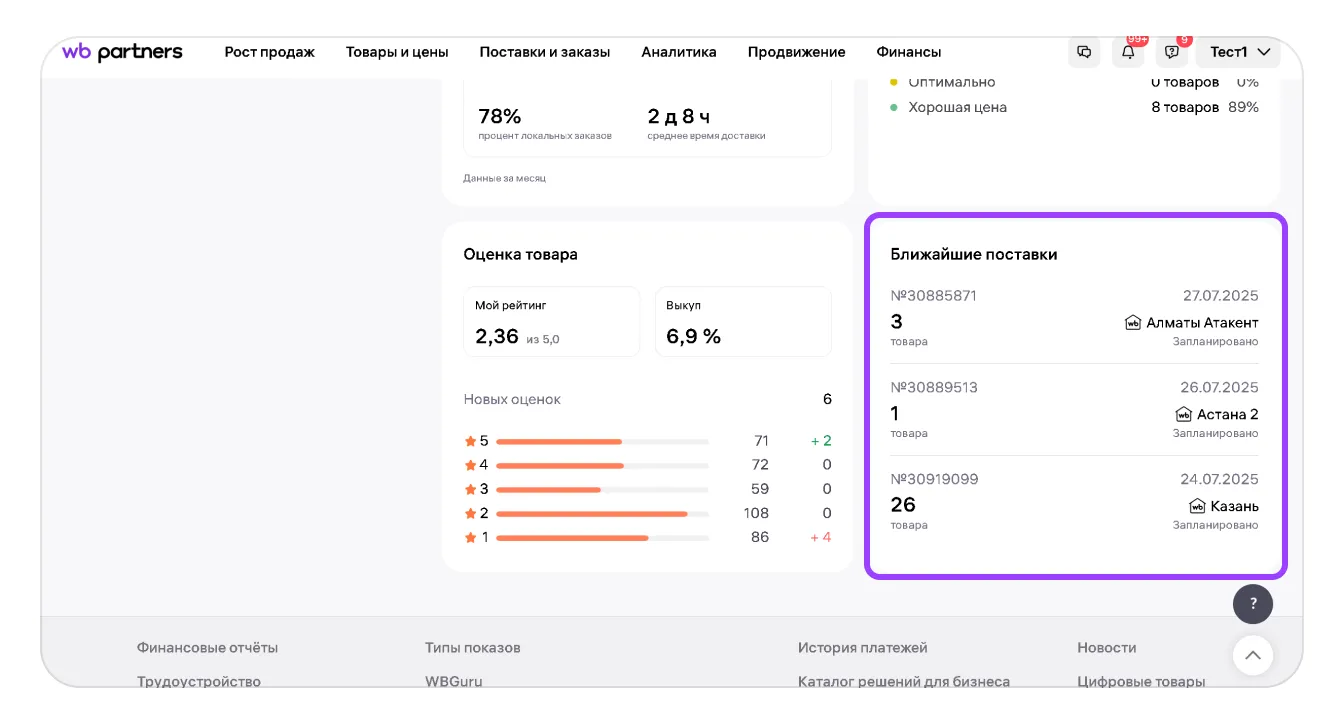Open the Товары и цены menu
The height and width of the screenshot is (724, 1344).
coord(397,52)
